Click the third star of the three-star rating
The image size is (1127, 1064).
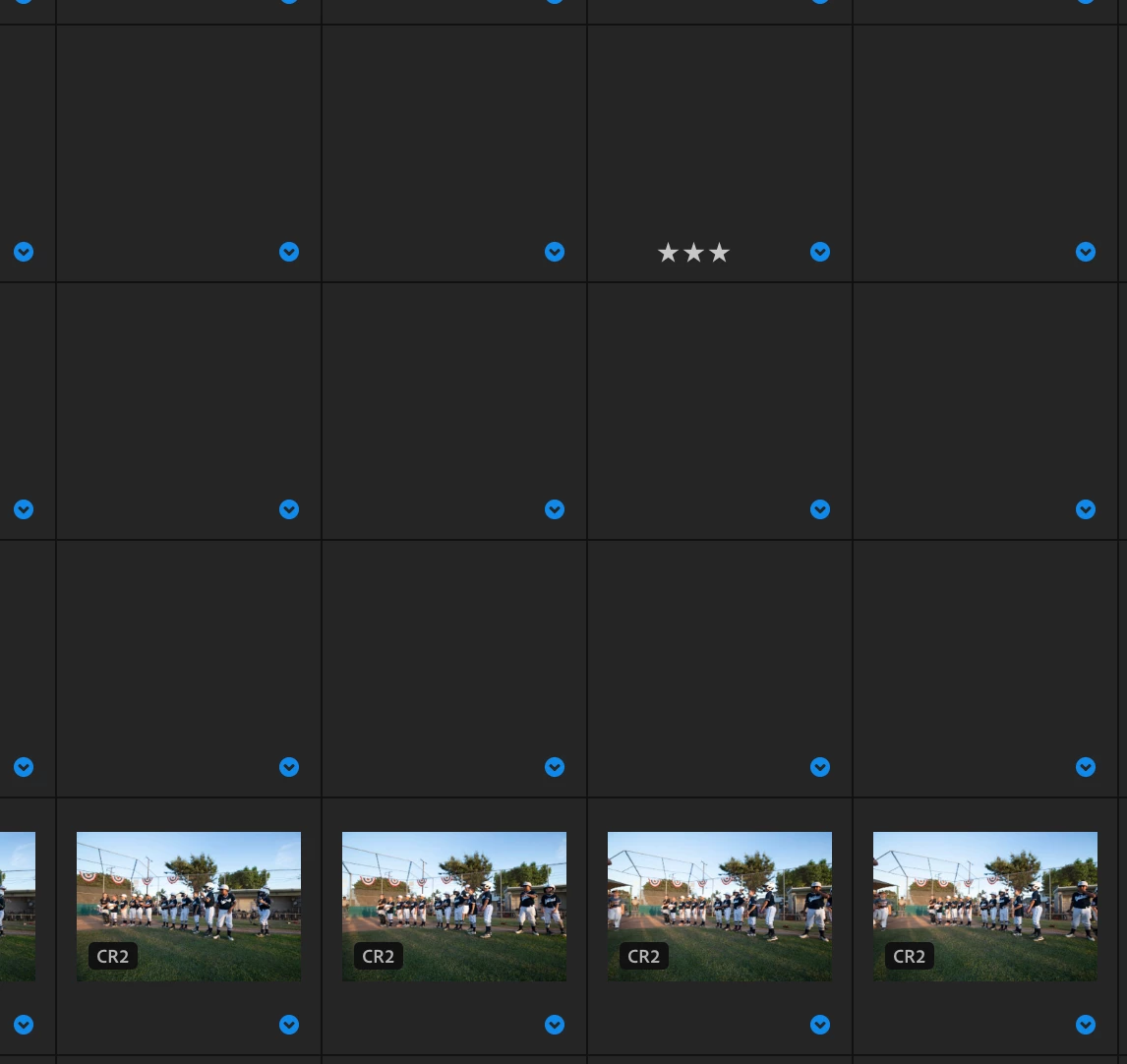click(720, 253)
